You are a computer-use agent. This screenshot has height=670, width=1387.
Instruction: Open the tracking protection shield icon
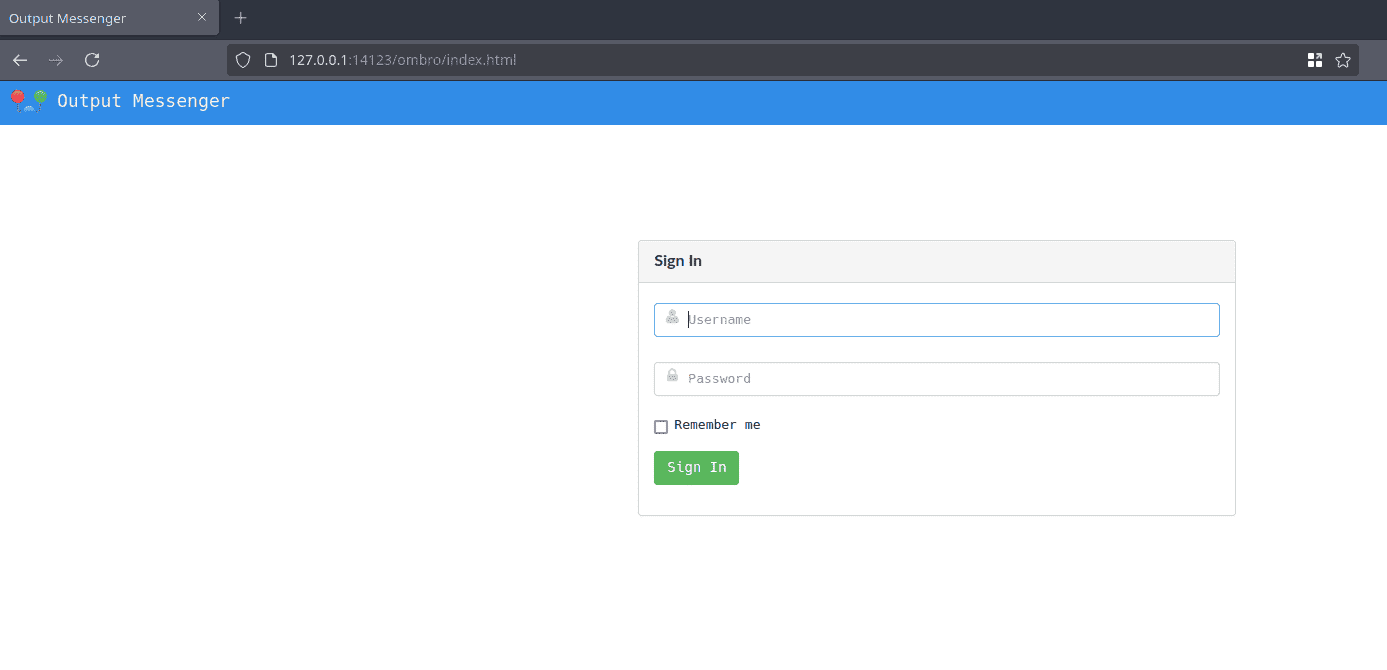coord(242,60)
